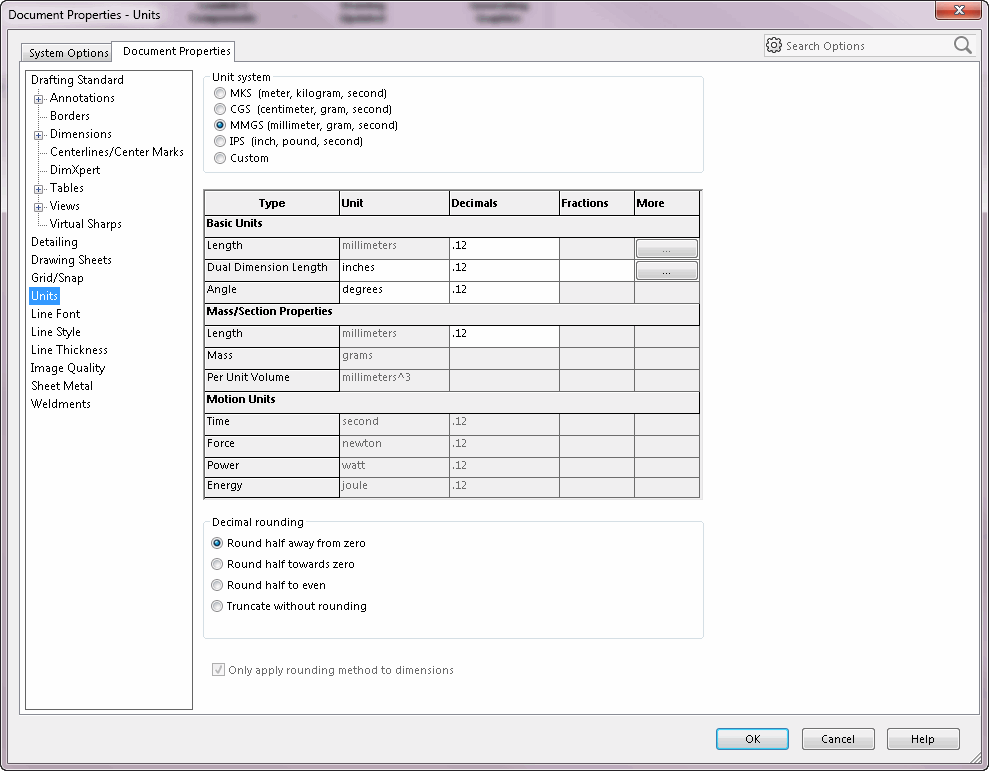Select DimXpert in the tree
The image size is (989, 771).
point(74,170)
